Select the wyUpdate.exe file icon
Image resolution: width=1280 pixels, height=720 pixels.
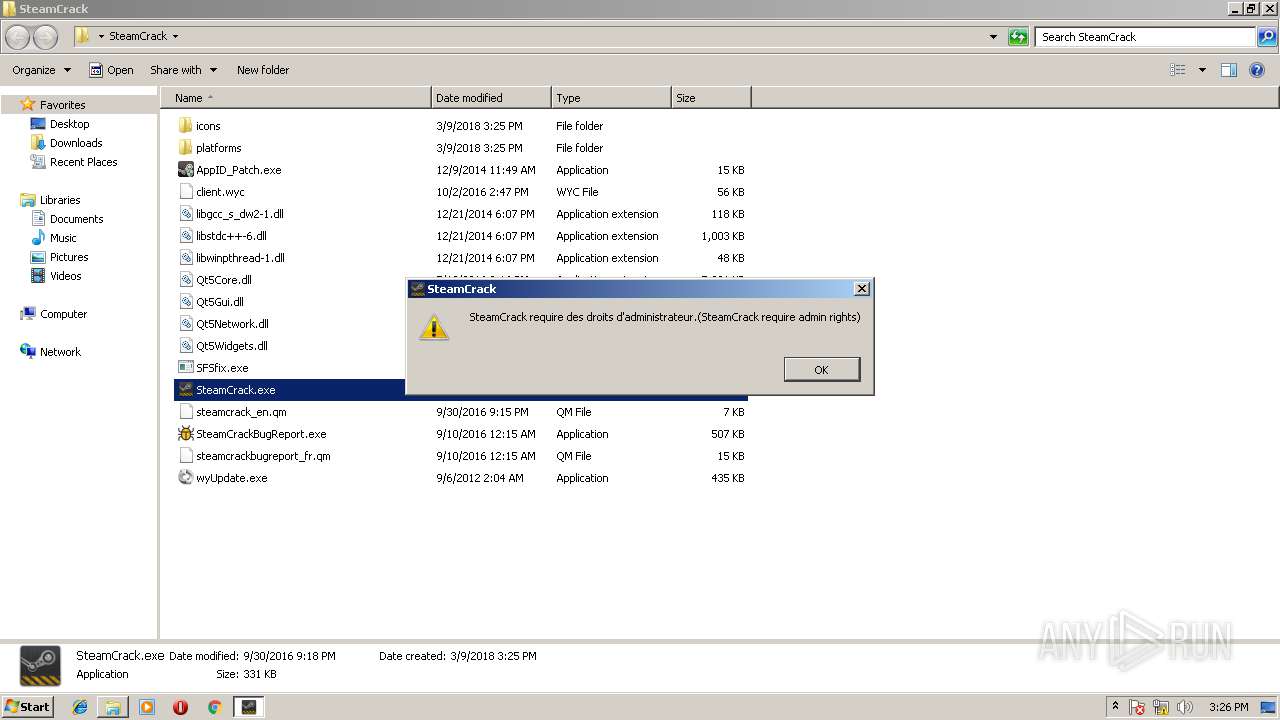click(185, 478)
